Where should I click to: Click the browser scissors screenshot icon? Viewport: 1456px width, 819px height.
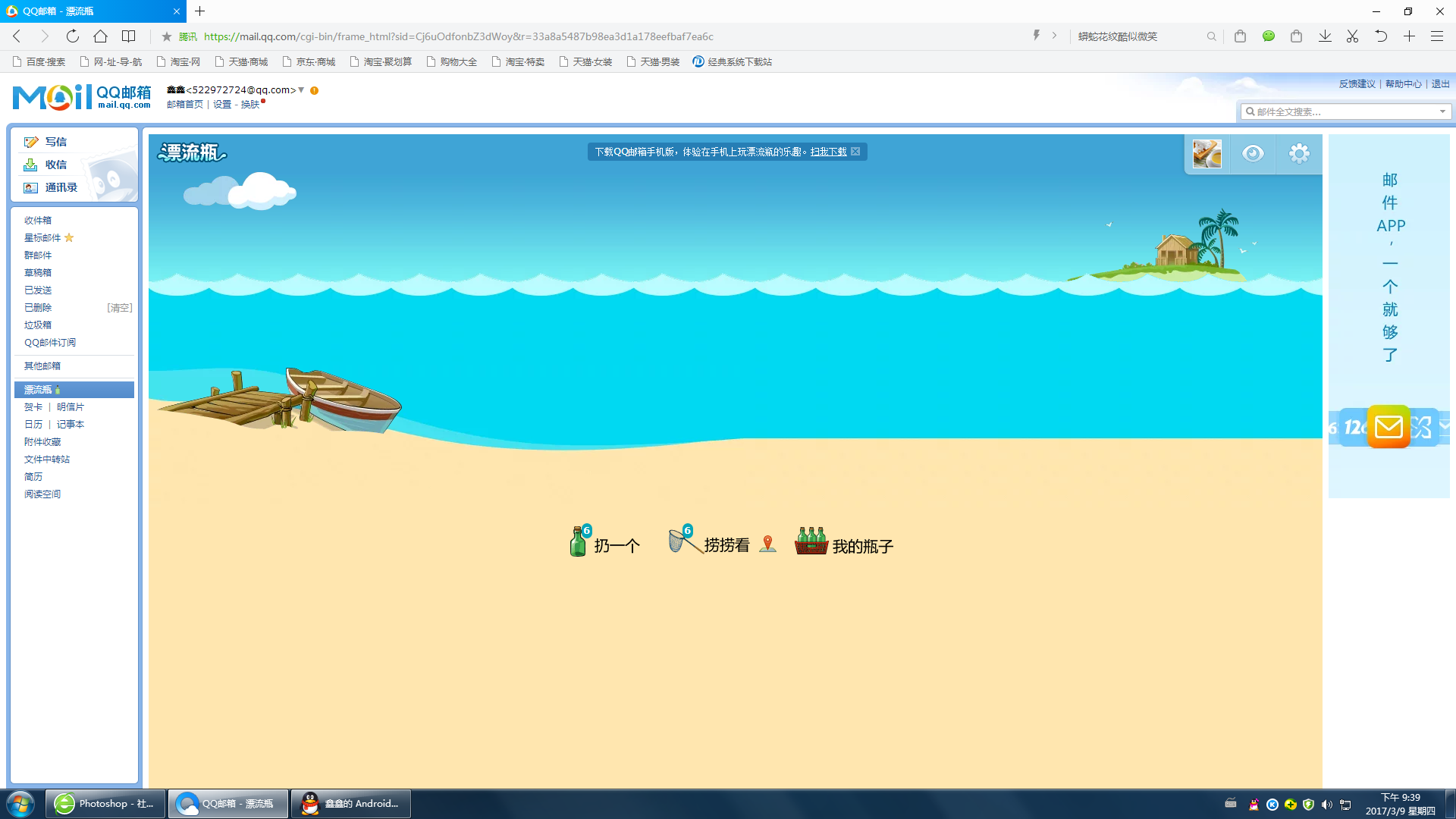pyautogui.click(x=1352, y=36)
